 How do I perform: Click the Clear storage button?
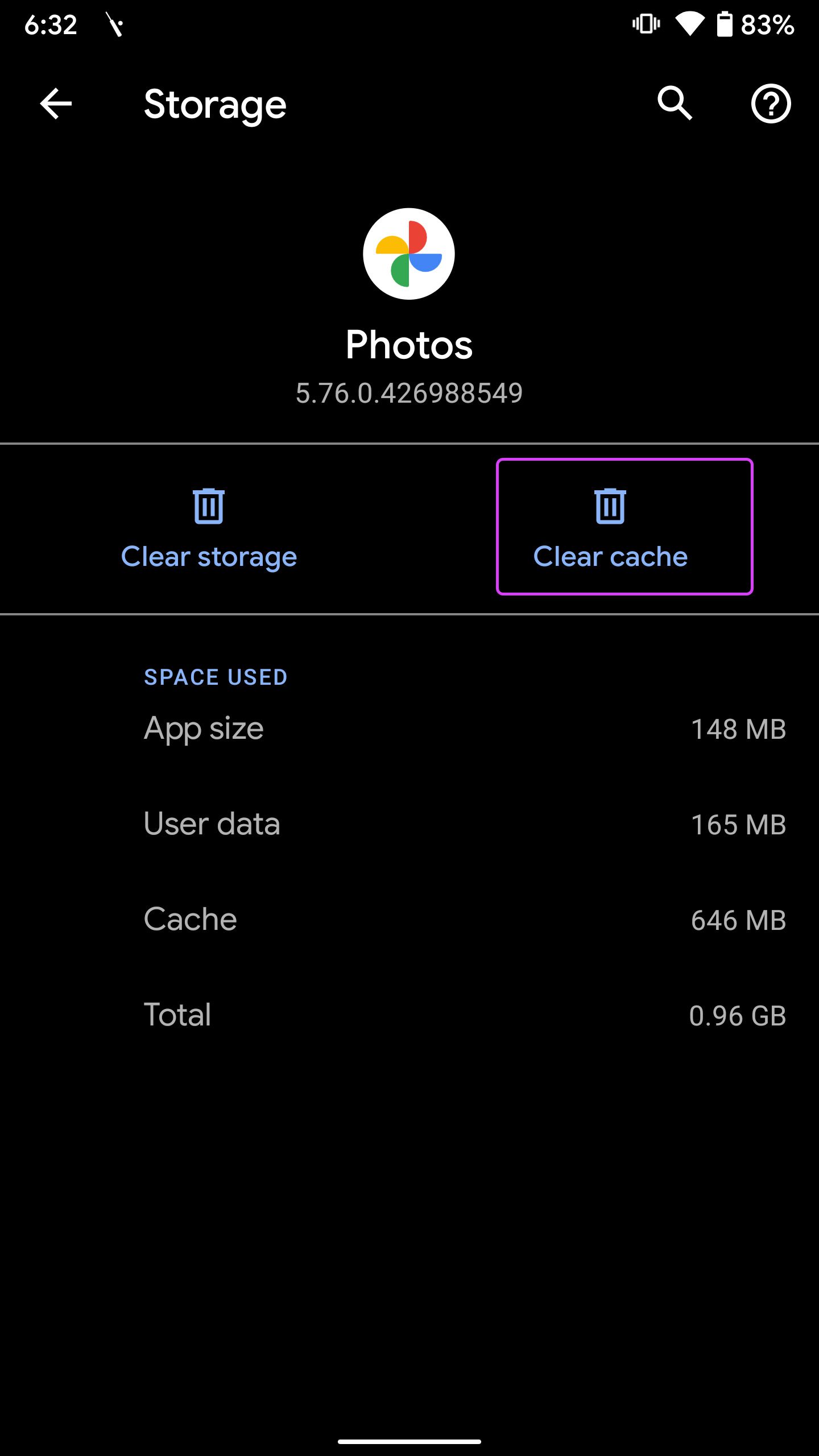[x=209, y=527]
